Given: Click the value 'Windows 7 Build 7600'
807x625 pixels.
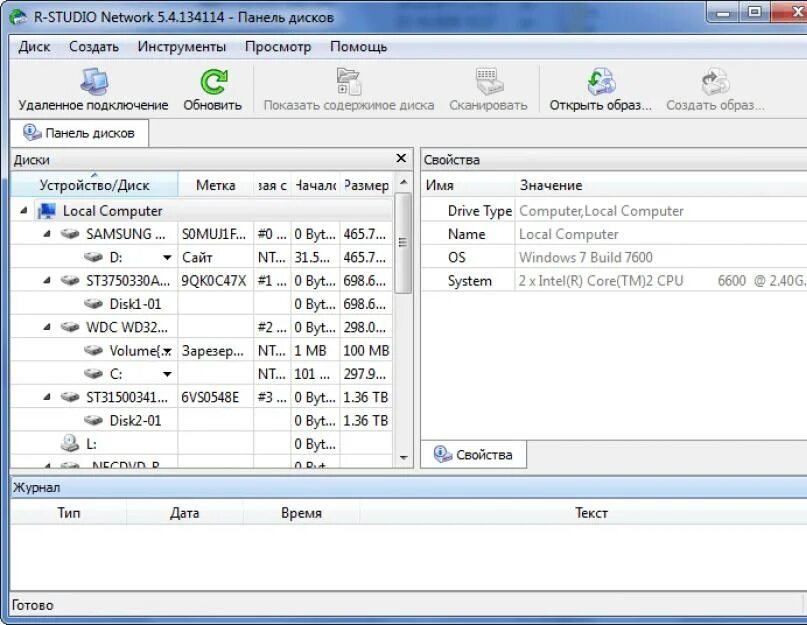Looking at the screenshot, I should coord(586,257).
